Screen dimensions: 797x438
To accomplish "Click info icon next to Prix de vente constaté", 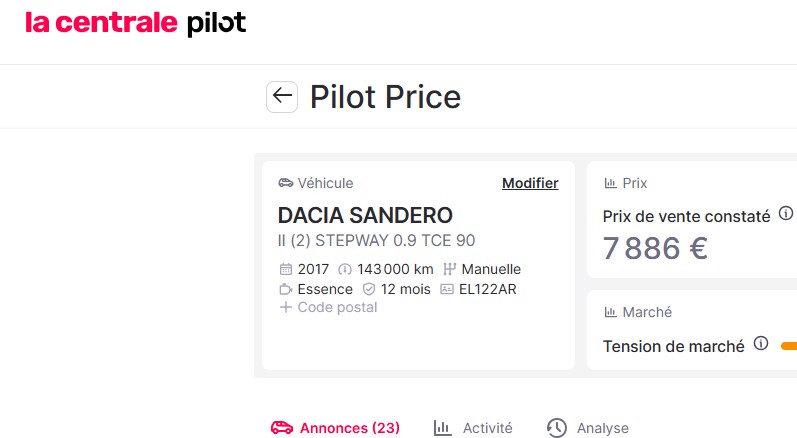I will coord(786,214).
